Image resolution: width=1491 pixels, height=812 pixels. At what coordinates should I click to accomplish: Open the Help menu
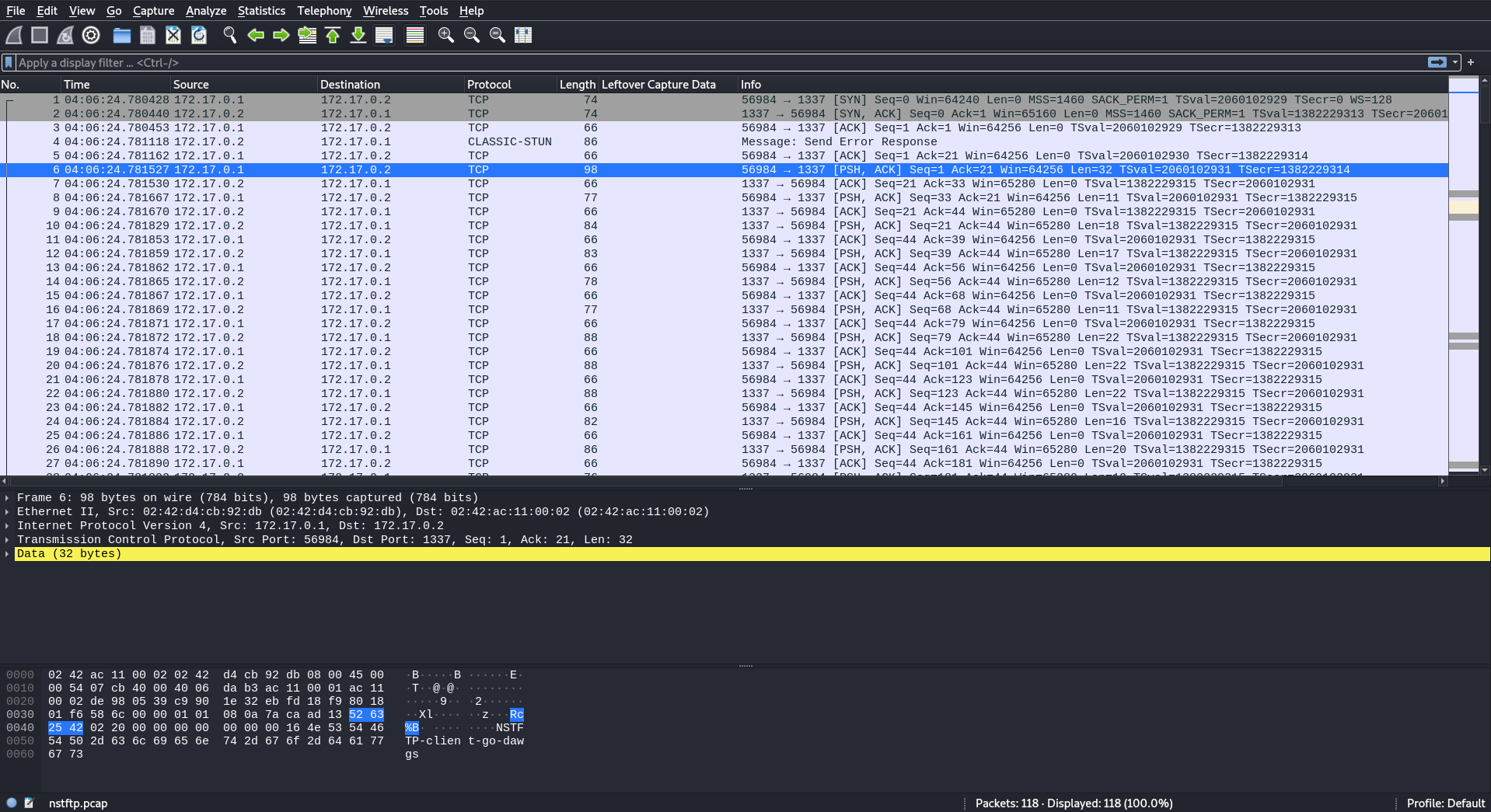(471, 11)
